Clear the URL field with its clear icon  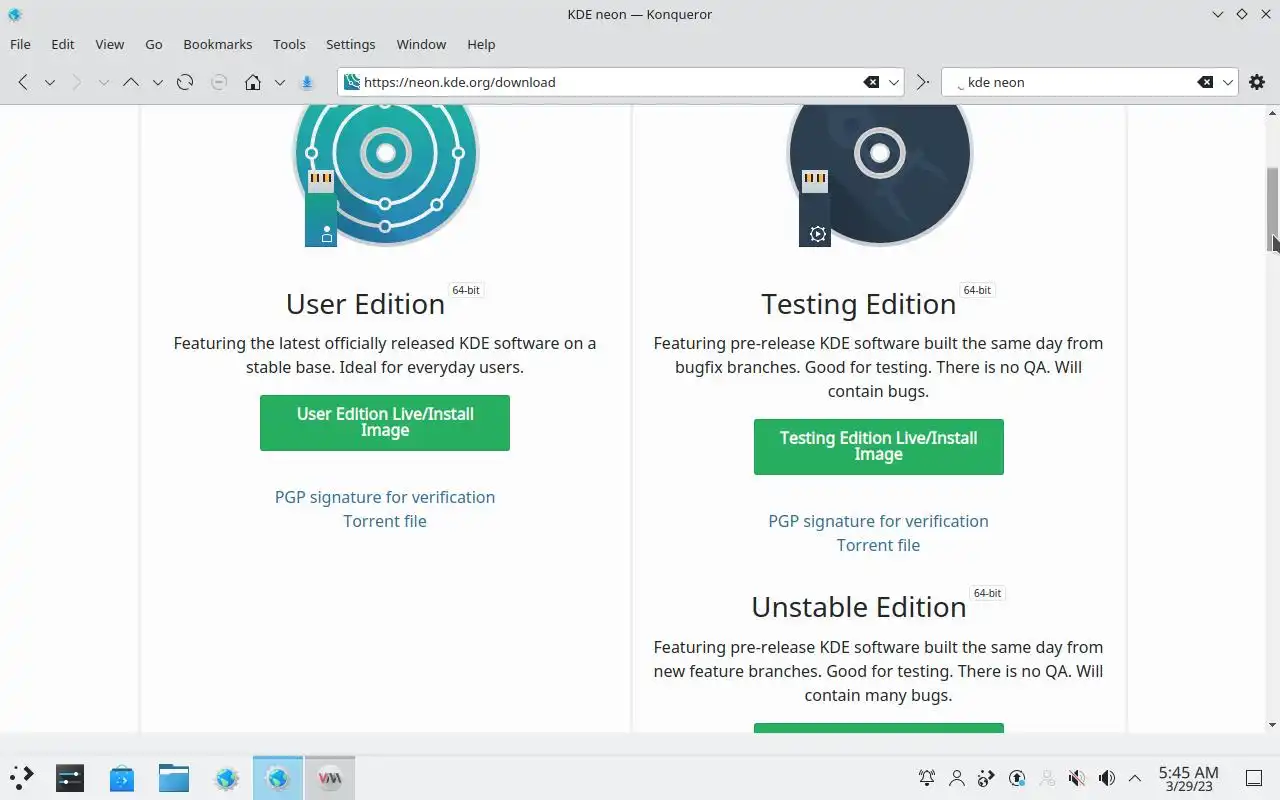click(x=871, y=82)
